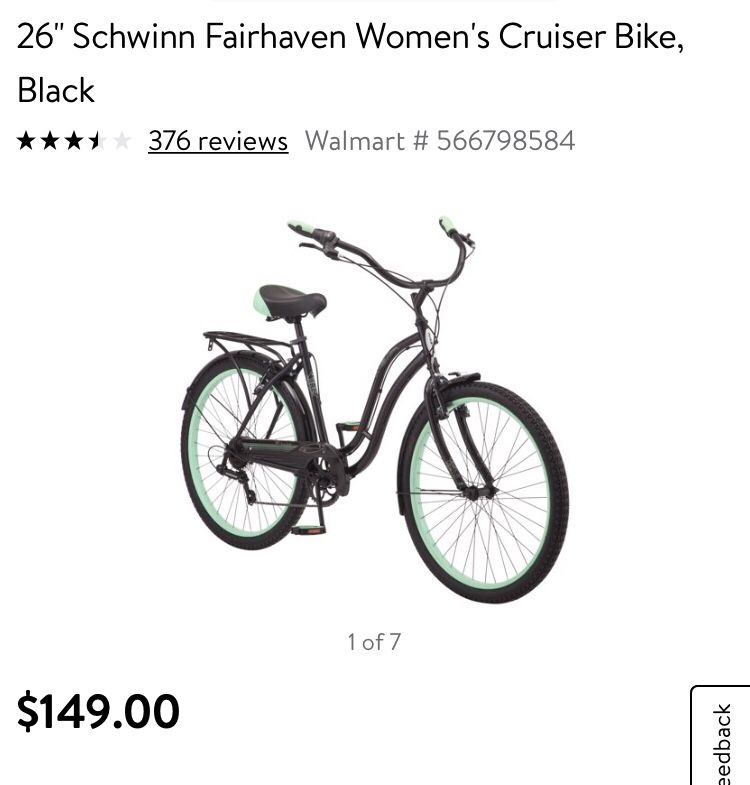Click the Walmart # 566798584 item number
Screen dimensions: 750x785
coord(440,141)
